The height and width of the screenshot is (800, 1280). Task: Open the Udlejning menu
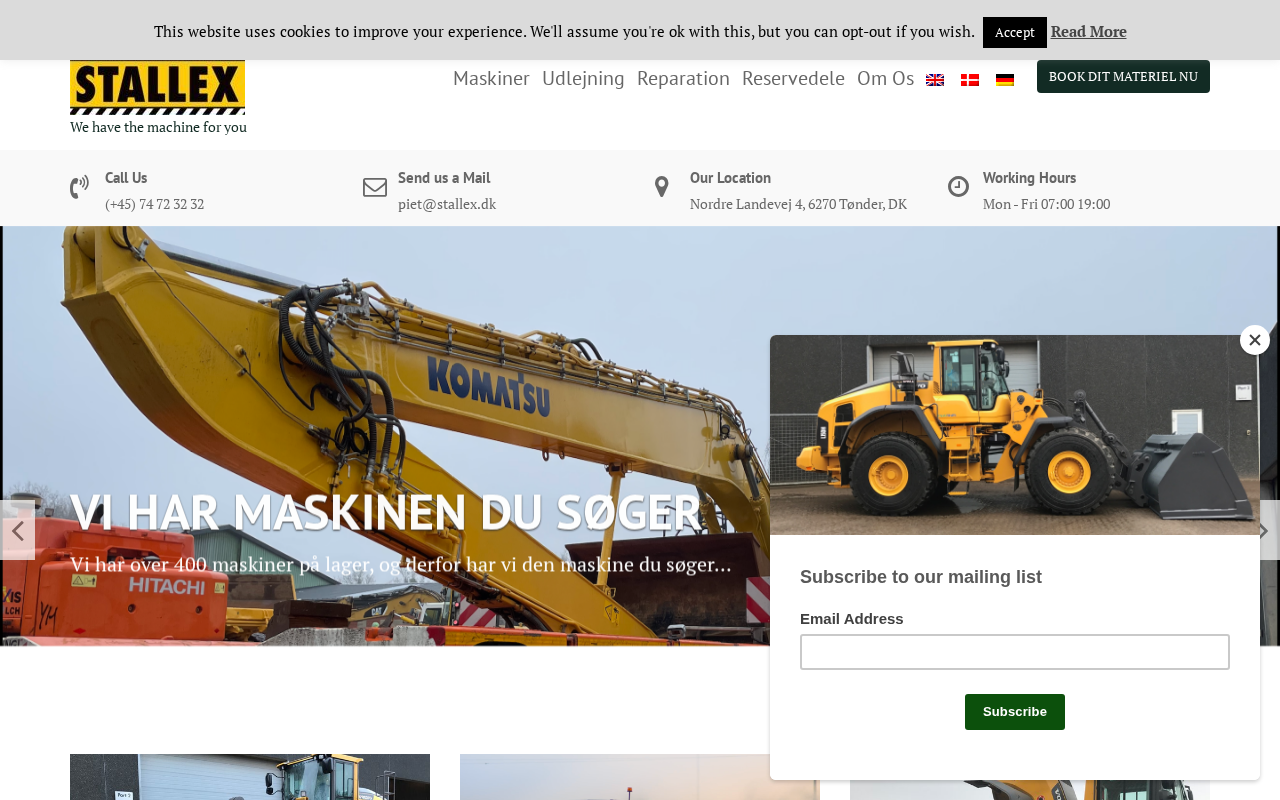pyautogui.click(x=583, y=78)
